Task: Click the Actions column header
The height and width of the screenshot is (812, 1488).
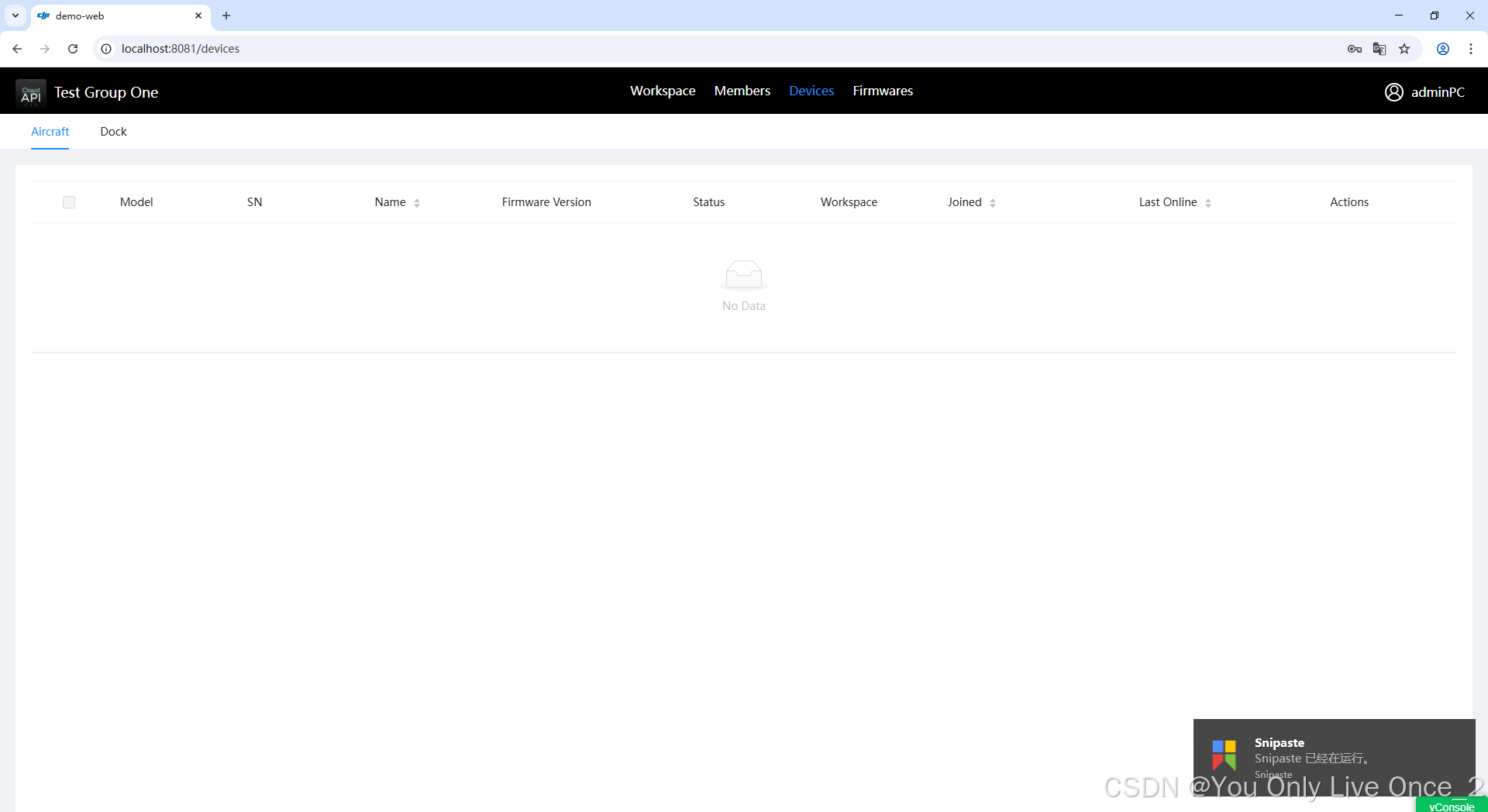Action: (x=1349, y=202)
